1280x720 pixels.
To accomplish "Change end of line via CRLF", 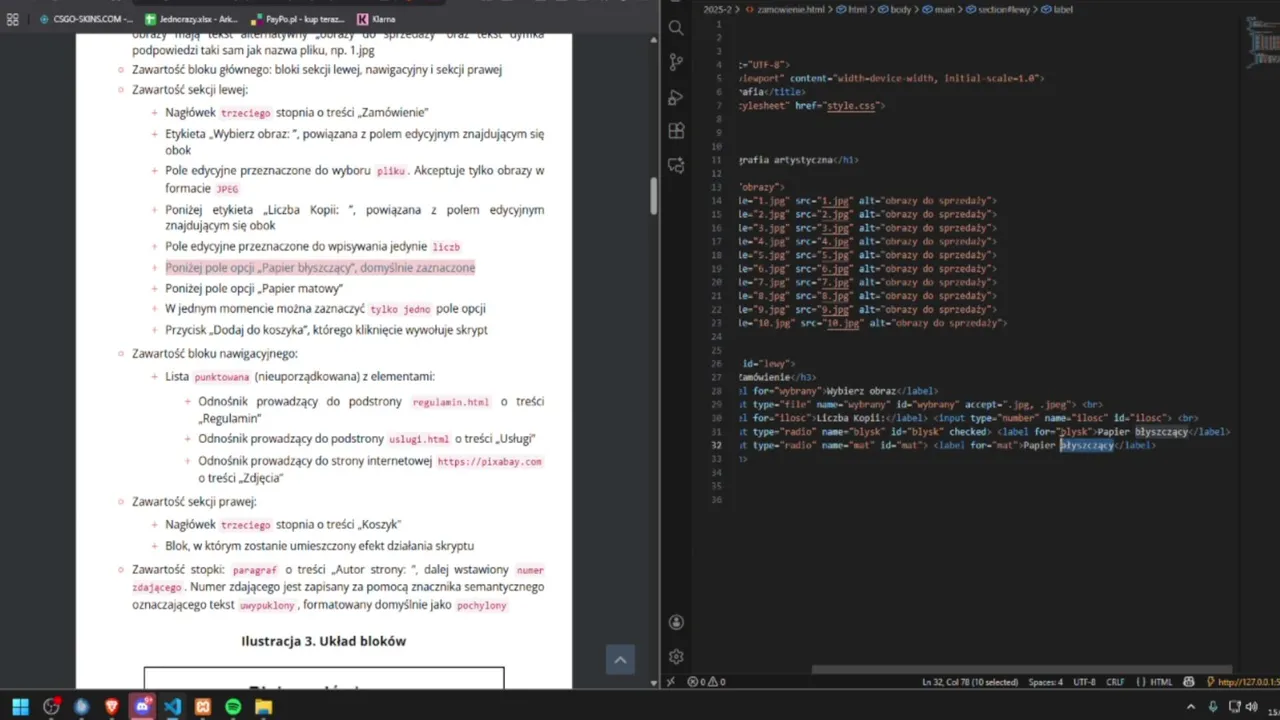I will pyautogui.click(x=1115, y=682).
